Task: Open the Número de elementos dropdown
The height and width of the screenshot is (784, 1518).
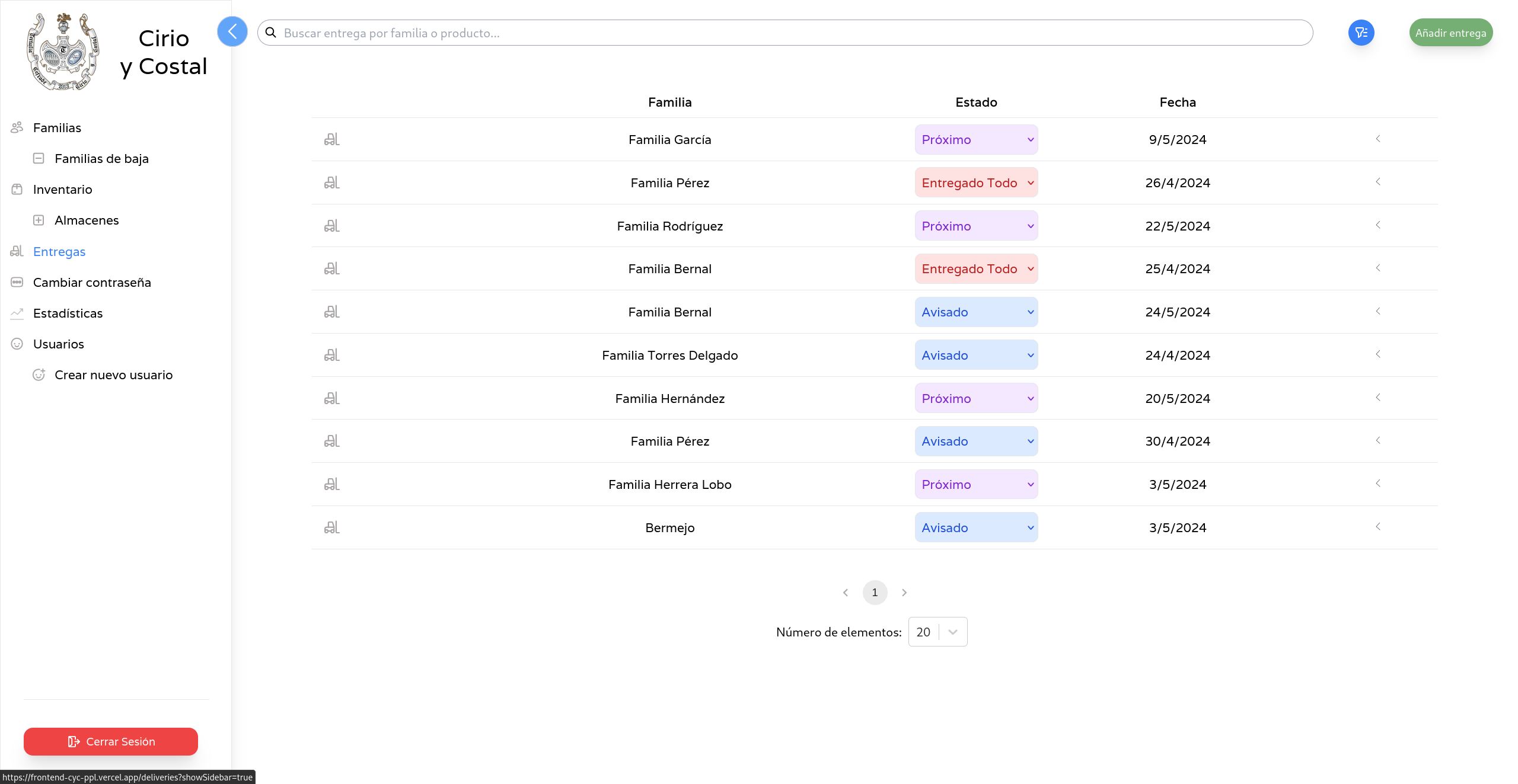Action: coord(937,632)
